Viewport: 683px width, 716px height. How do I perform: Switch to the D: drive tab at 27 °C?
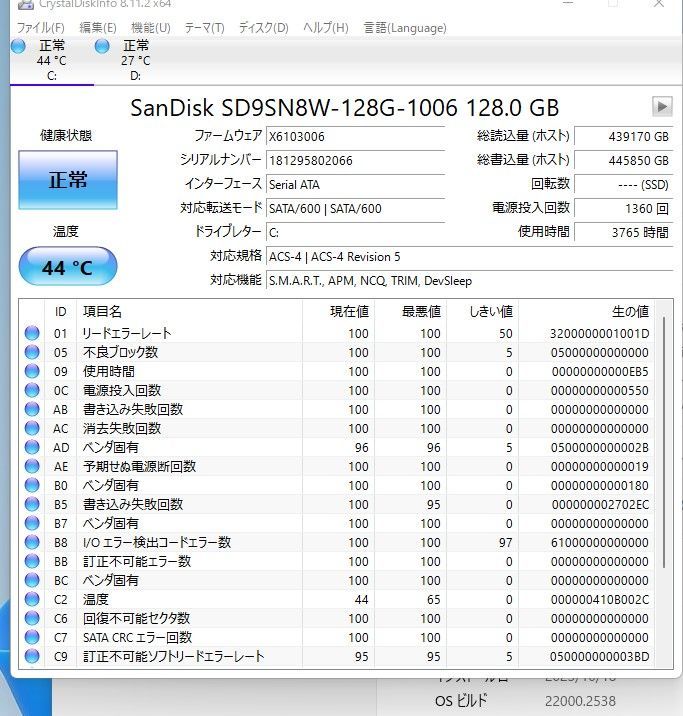[x=136, y=61]
